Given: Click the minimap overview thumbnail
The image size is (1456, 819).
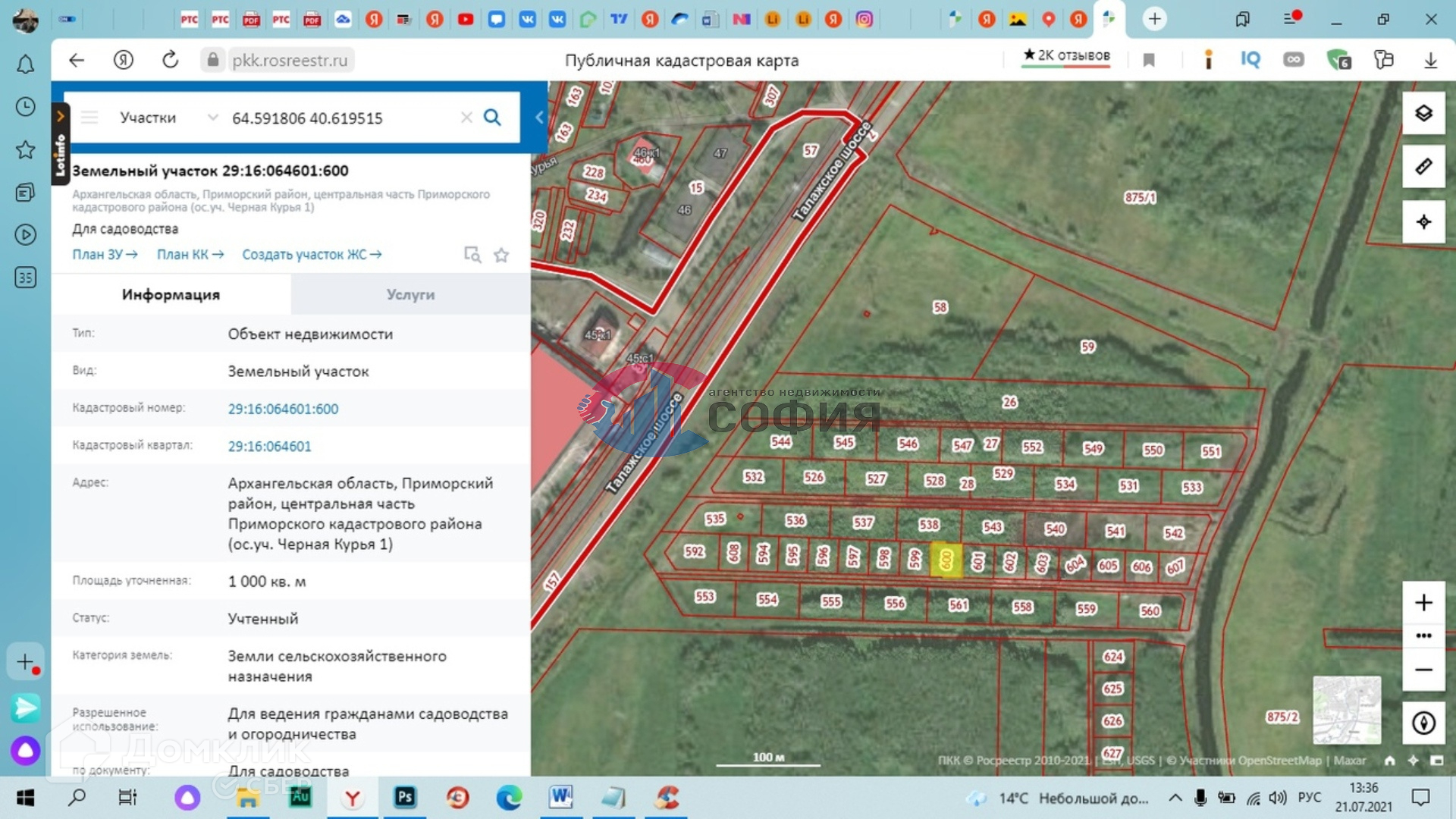Looking at the screenshot, I should [1347, 710].
